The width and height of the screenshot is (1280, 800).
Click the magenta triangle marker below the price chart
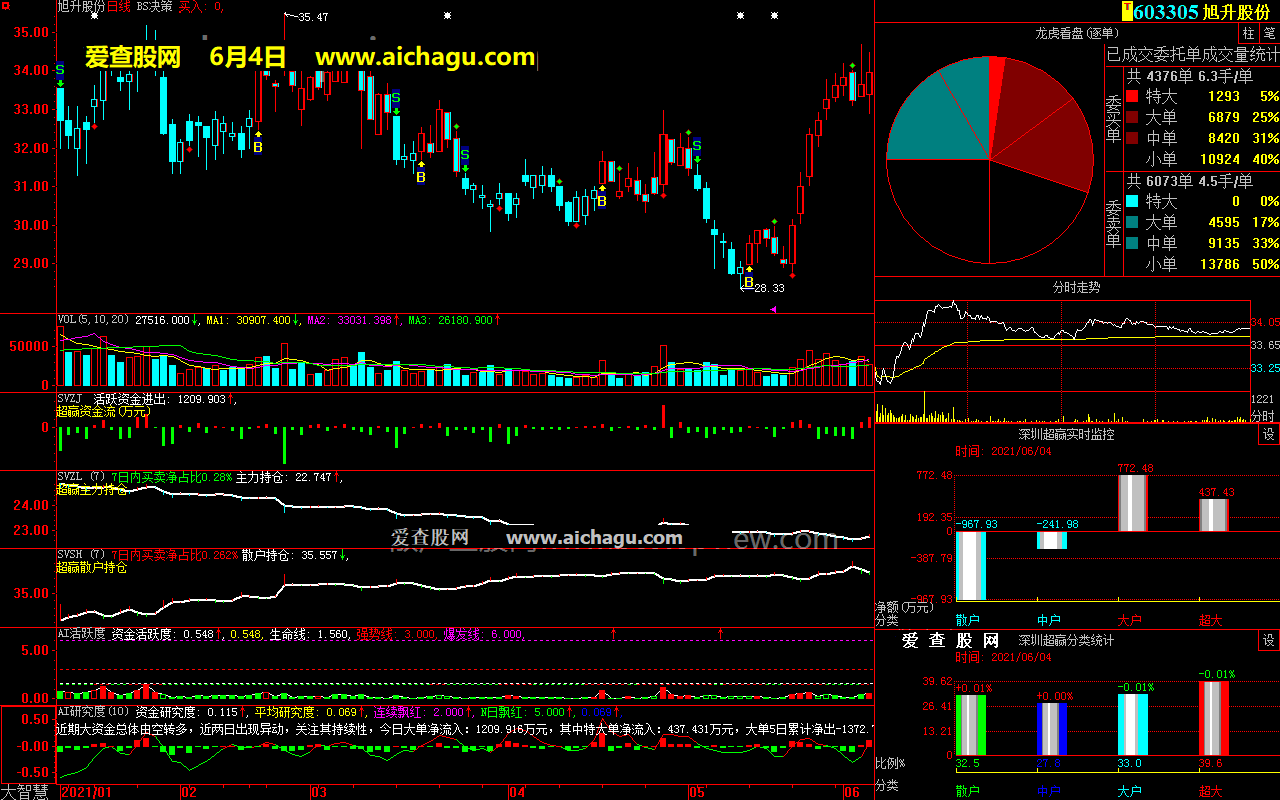772,309
